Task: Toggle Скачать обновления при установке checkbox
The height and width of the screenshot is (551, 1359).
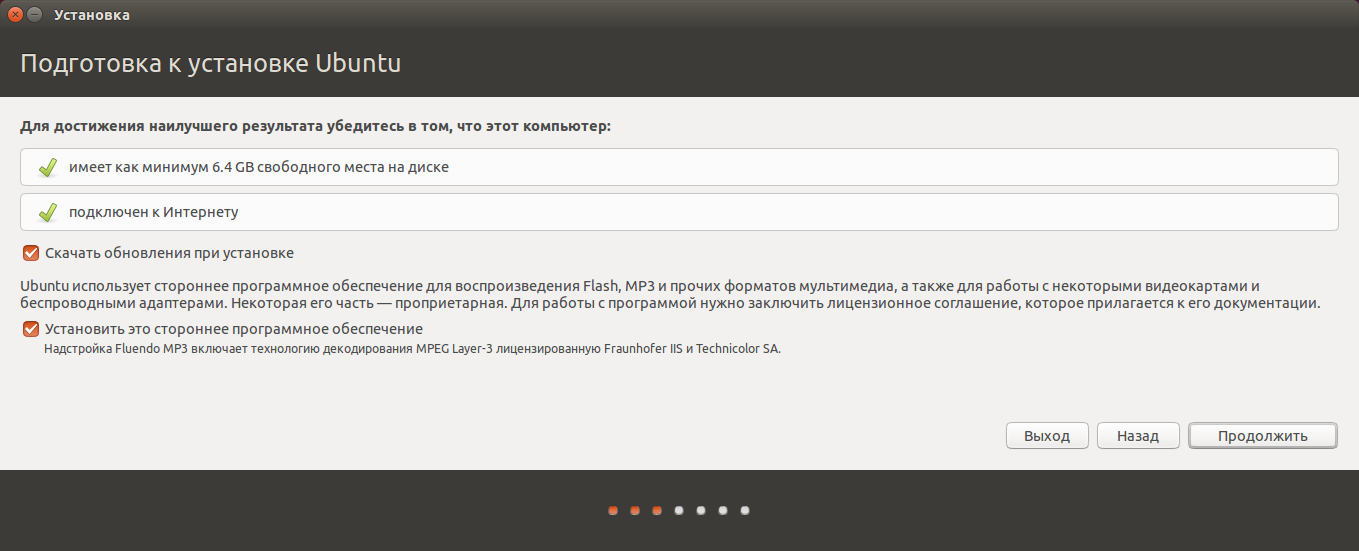Action: (x=31, y=253)
